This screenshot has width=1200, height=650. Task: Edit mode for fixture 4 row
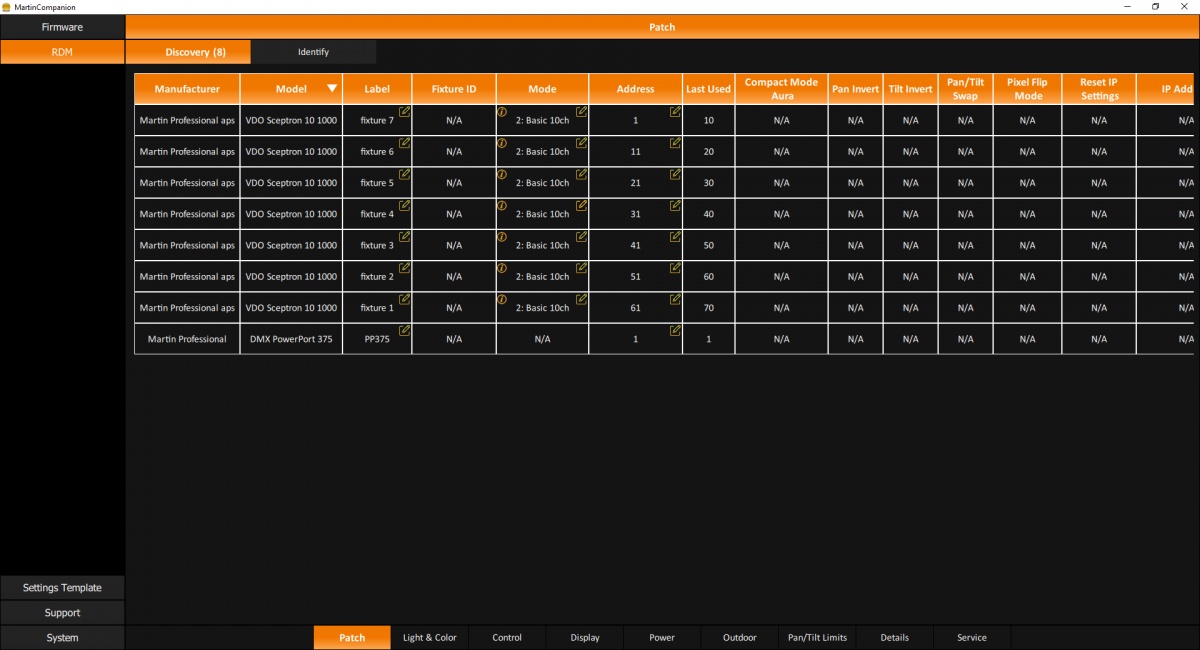[x=582, y=205]
